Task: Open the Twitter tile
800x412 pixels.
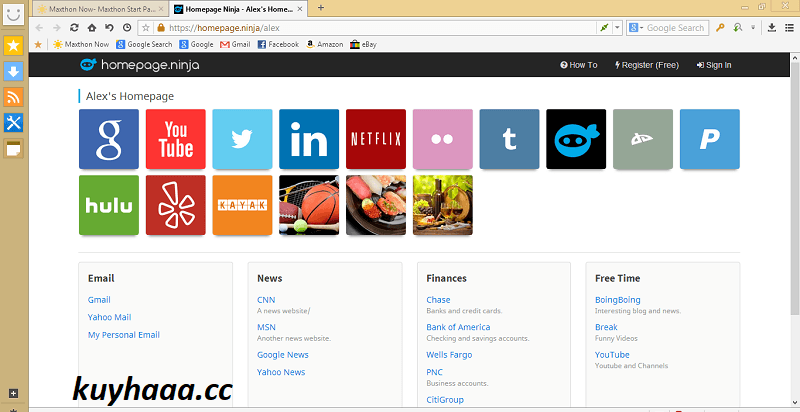Action: click(x=242, y=139)
